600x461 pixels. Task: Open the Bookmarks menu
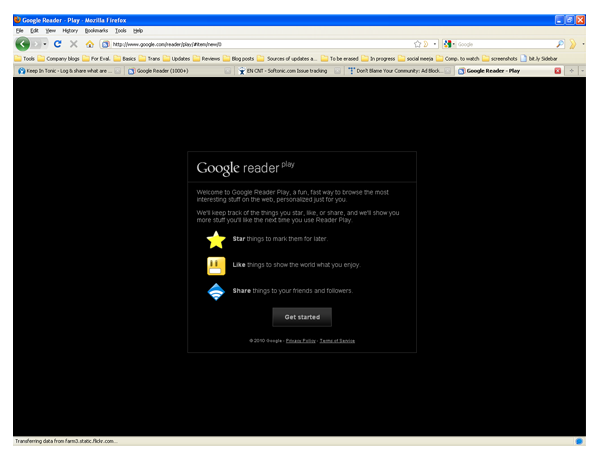pos(96,31)
